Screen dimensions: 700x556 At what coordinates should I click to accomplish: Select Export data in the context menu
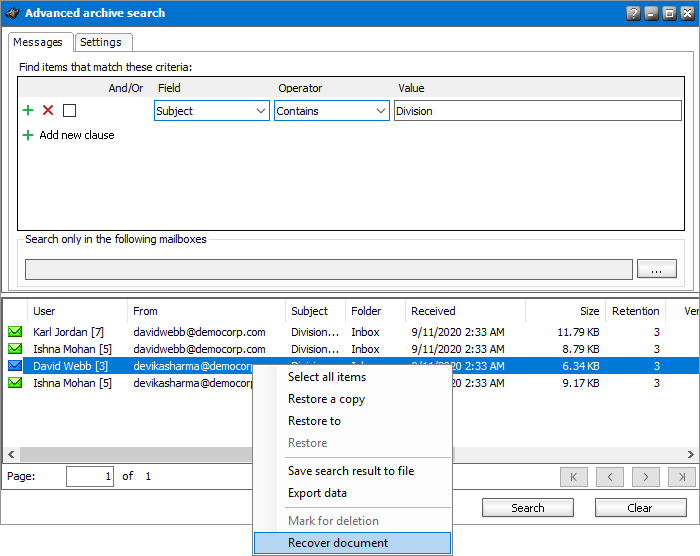(317, 493)
